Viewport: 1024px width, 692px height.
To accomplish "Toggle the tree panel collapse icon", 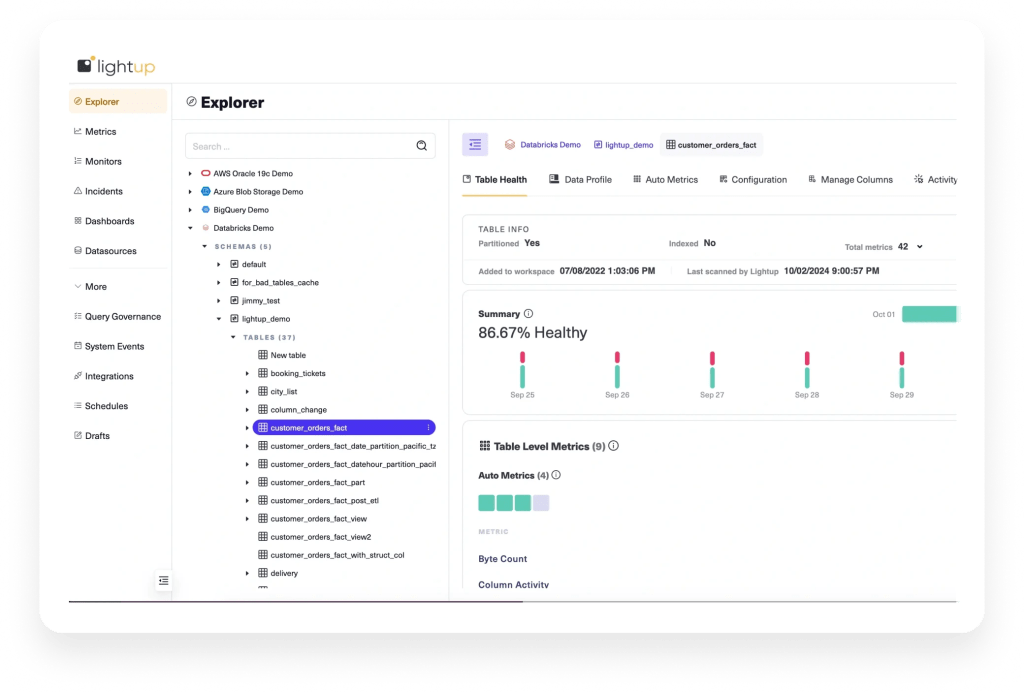I will coord(475,145).
